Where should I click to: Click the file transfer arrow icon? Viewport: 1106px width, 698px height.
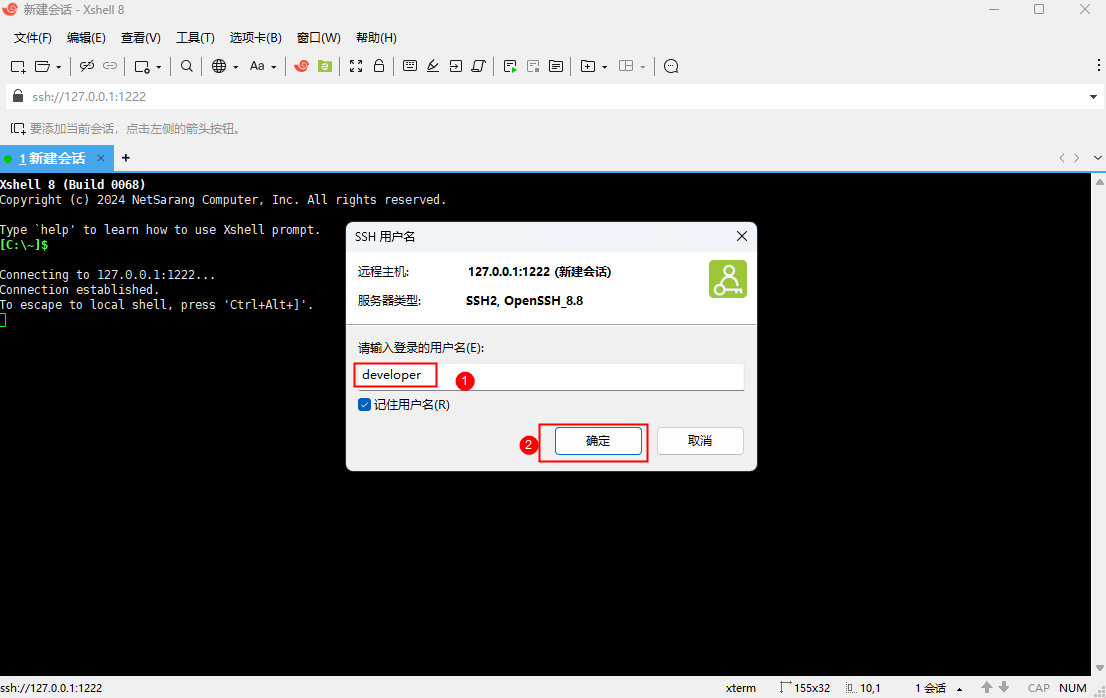pyautogui.click(x=456, y=66)
